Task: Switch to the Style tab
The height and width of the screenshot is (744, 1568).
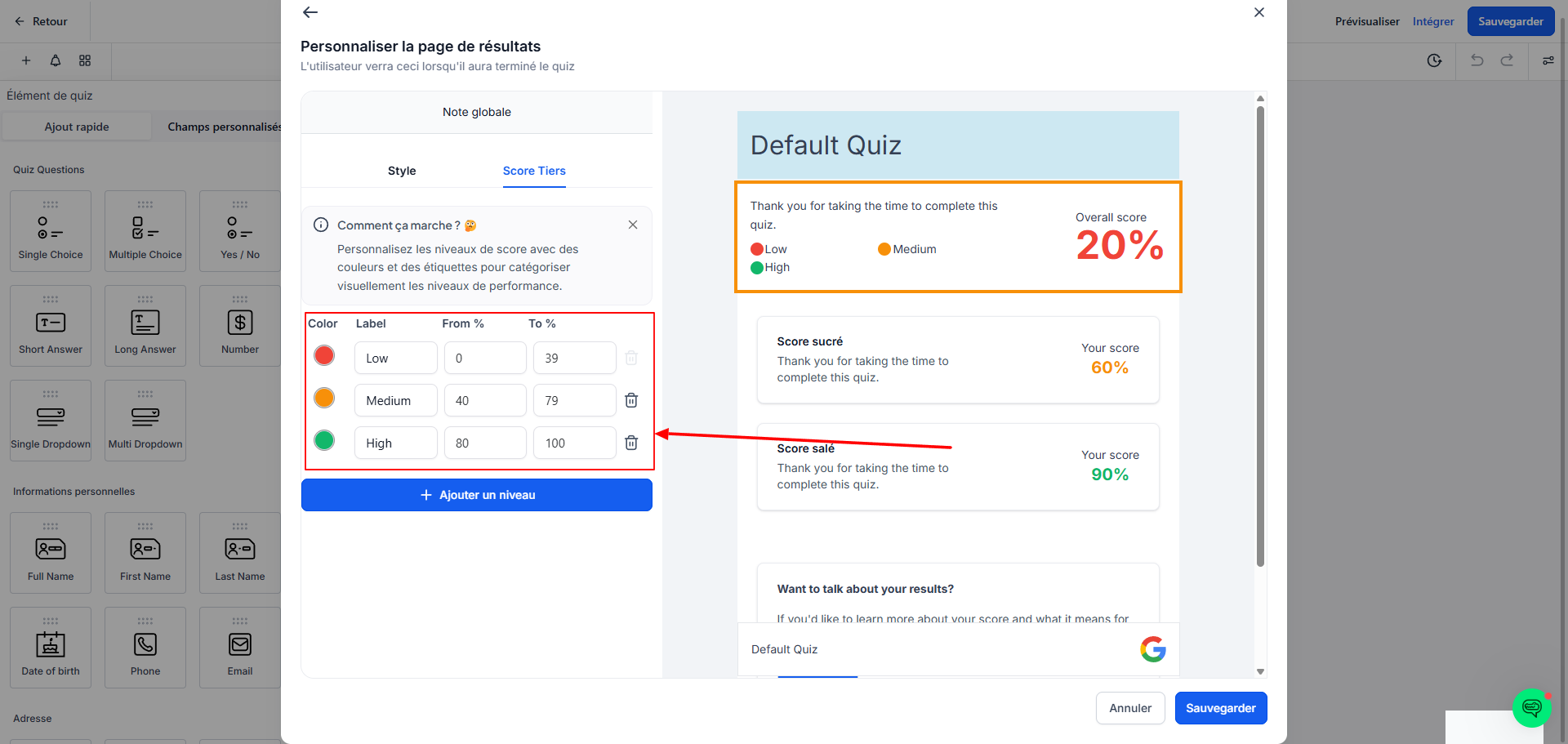Action: coord(402,171)
